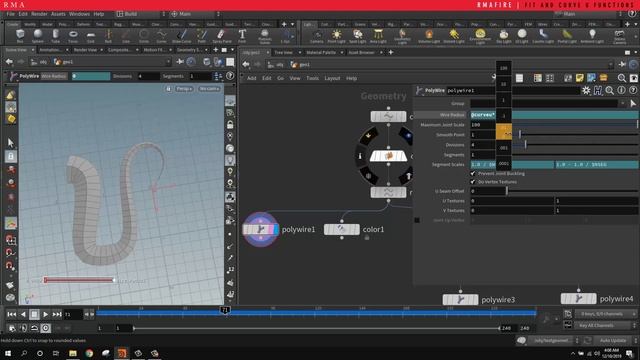This screenshot has height=360, width=640.
Task: Add an Area Light from the shelf
Action: [378, 36]
